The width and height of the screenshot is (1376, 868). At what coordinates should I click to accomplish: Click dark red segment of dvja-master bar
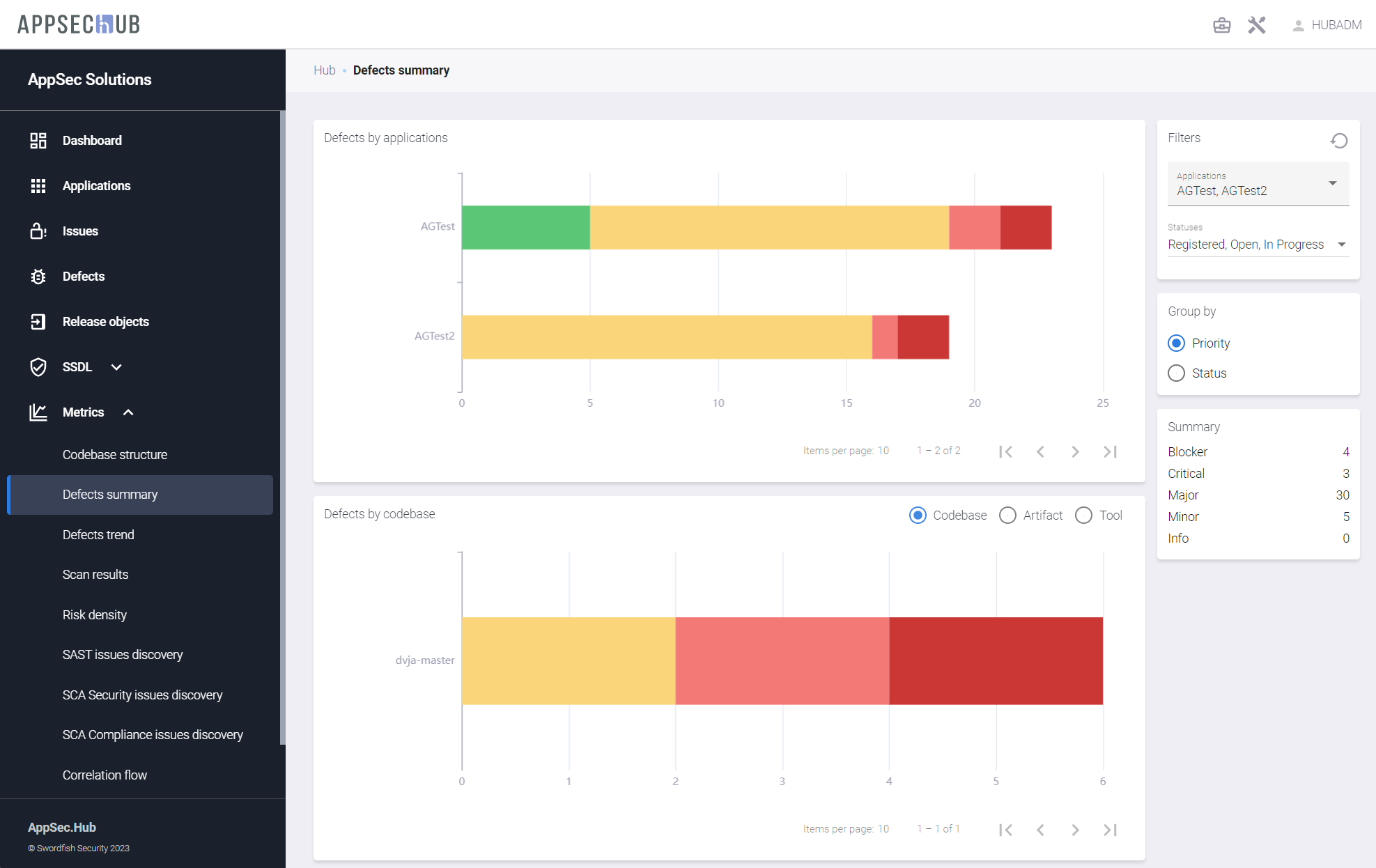(x=996, y=660)
